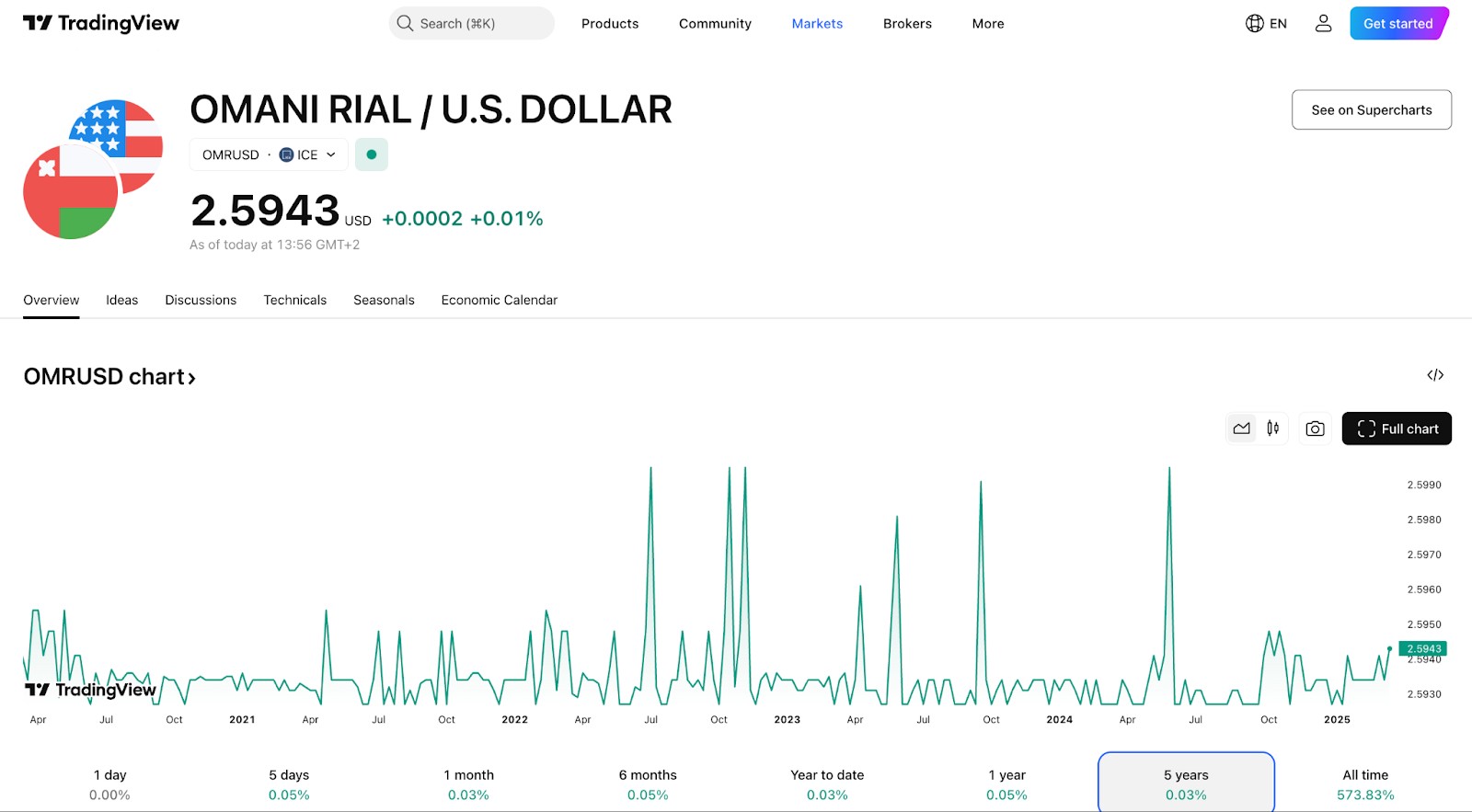The height and width of the screenshot is (812, 1472).
Task: Click the OMANI RIAL / U.S. DOLLAR title
Action: [431, 109]
